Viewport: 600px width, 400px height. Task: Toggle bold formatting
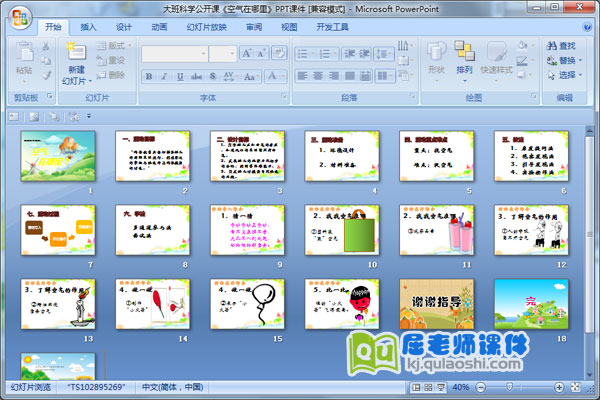148,76
